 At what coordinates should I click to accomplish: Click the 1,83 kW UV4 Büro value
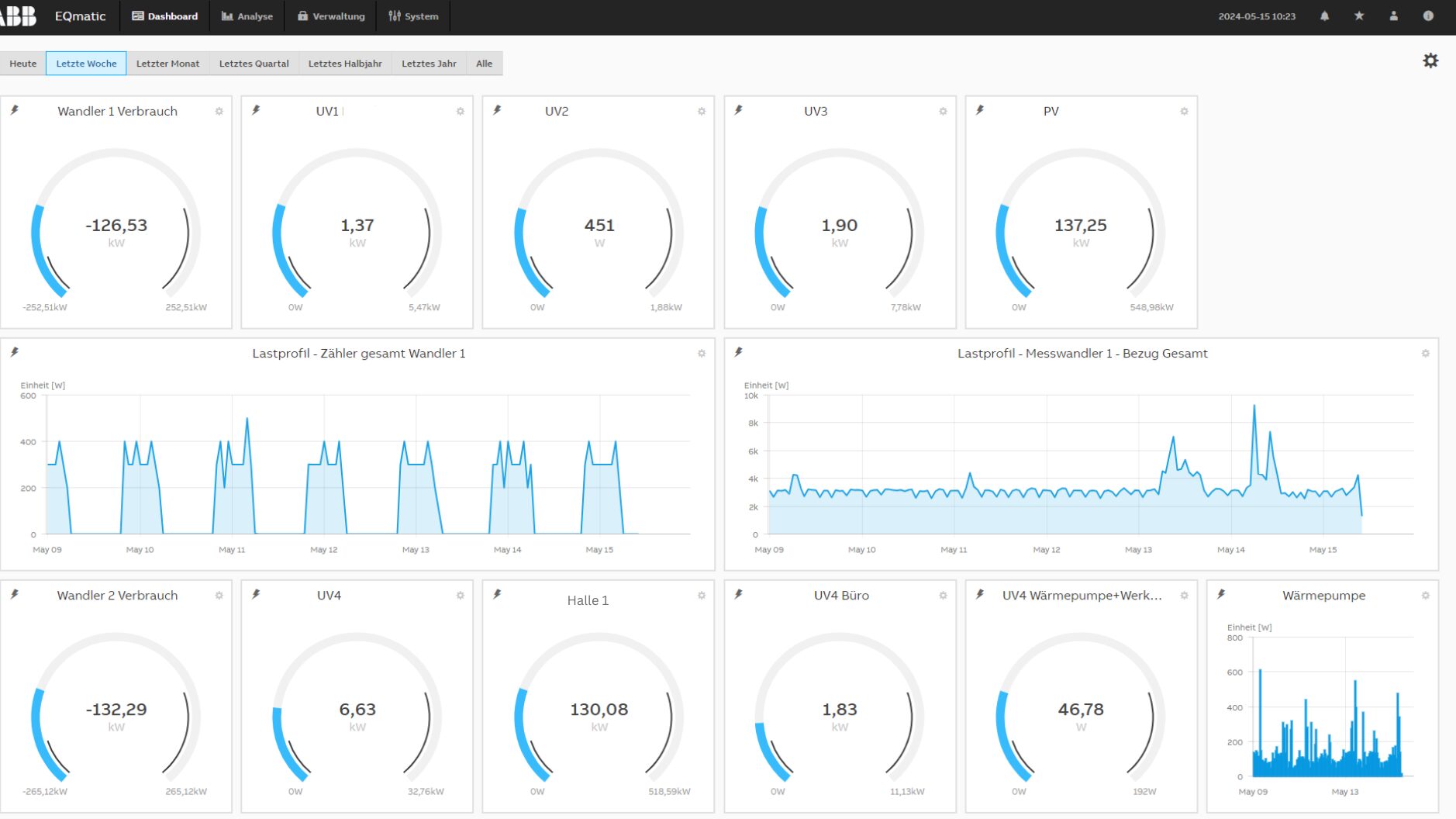(x=840, y=709)
